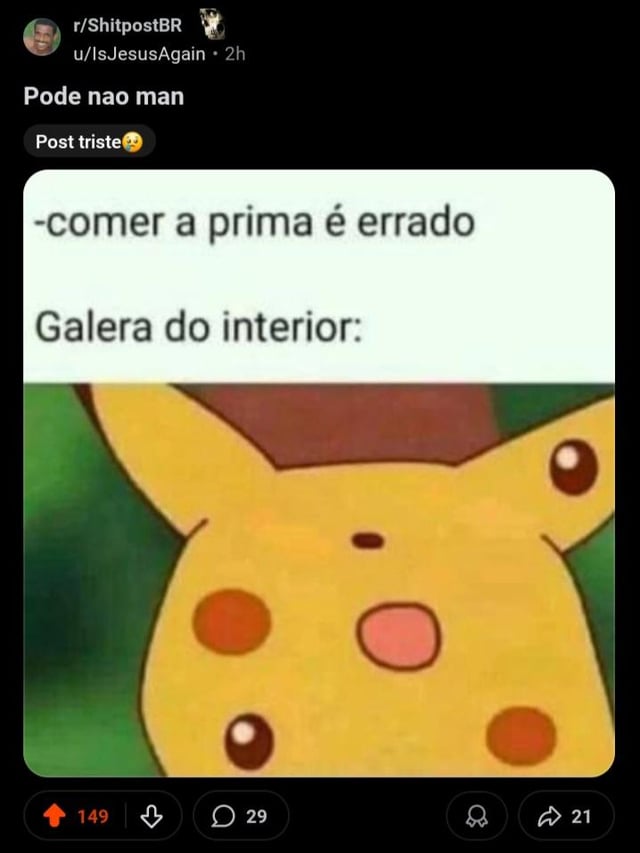Upvote the post with the orange arrow
This screenshot has width=640, height=853.
click(x=54, y=816)
